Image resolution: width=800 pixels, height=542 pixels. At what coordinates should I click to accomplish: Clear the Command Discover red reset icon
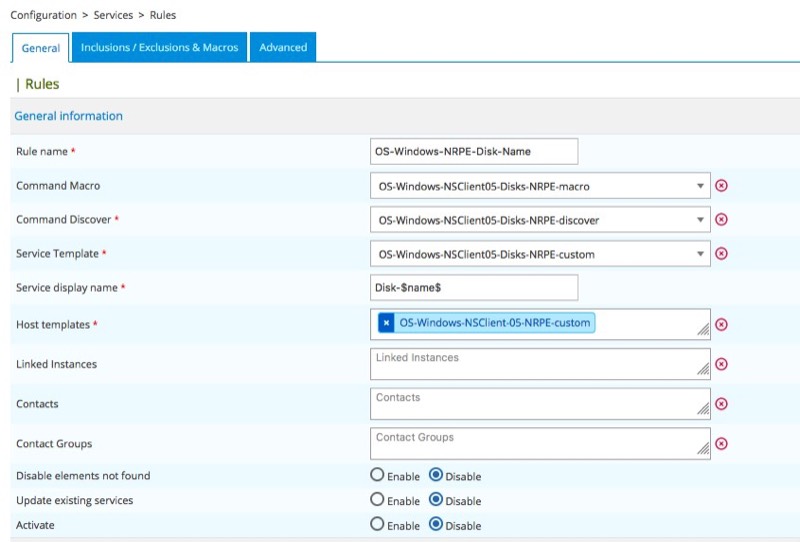721,220
